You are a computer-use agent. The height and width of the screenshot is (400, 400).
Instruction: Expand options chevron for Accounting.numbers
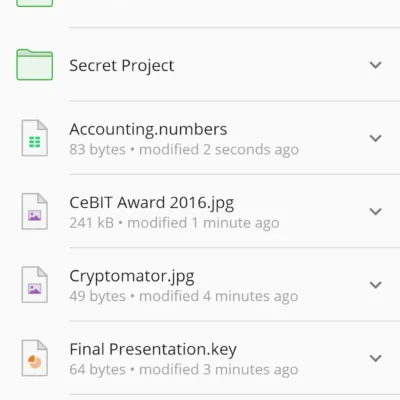[376, 138]
